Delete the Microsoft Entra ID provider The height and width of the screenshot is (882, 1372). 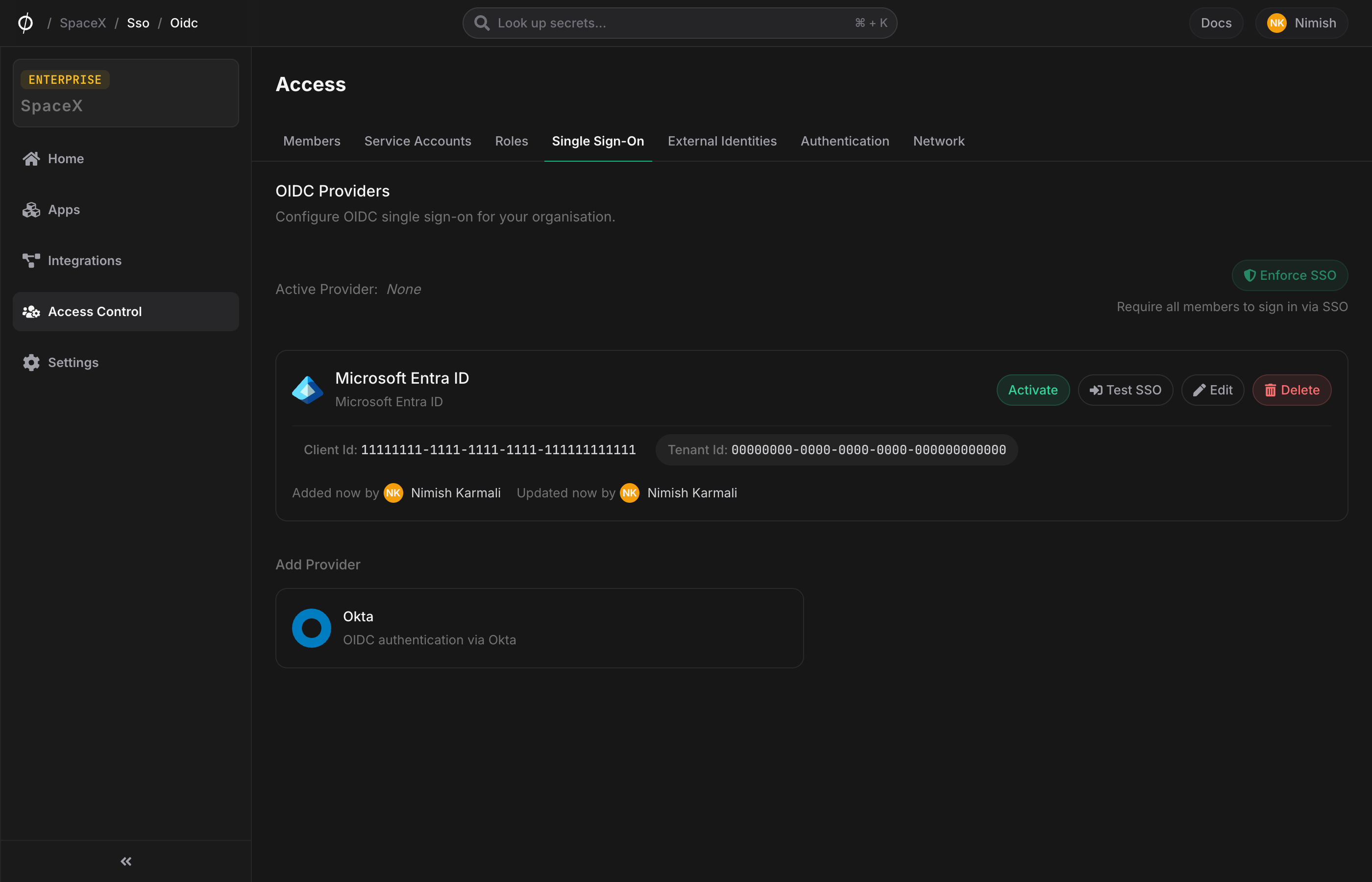(1291, 390)
